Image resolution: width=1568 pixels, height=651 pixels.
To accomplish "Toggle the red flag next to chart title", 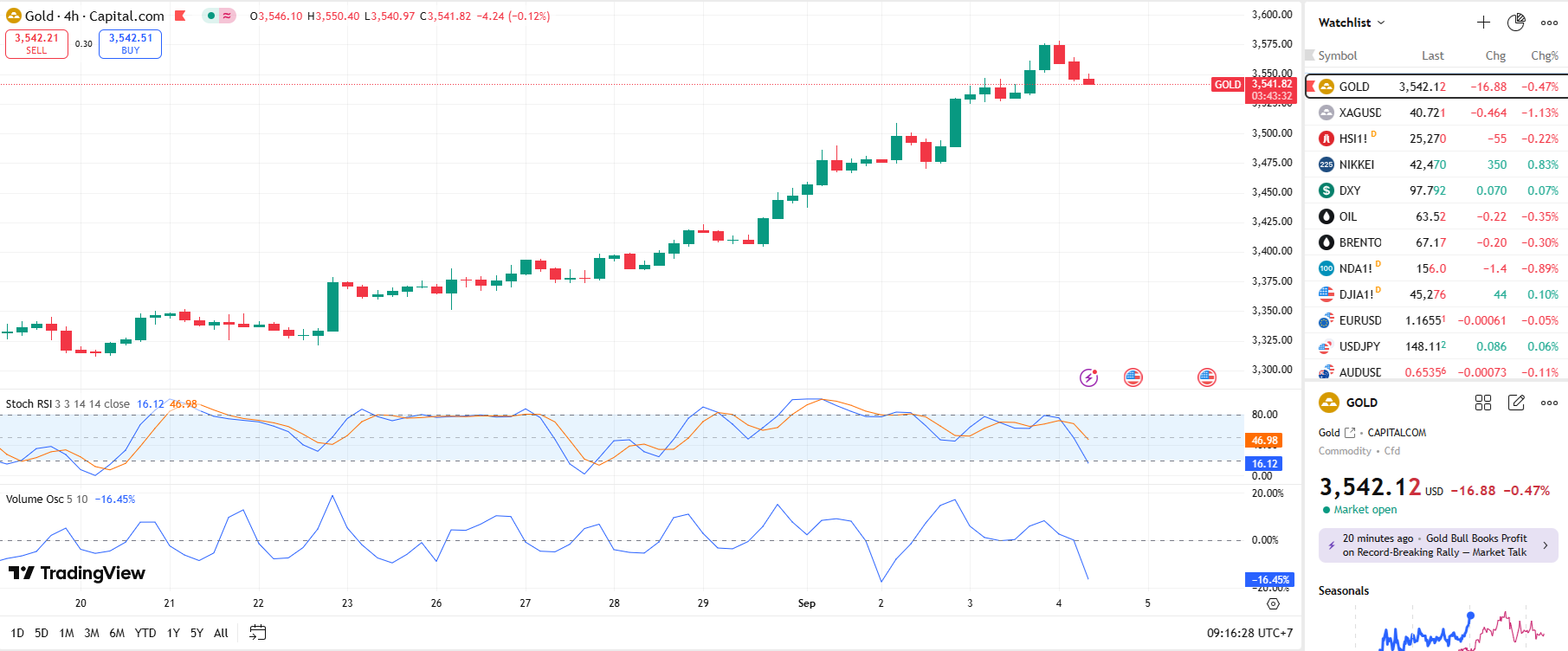I will click(x=180, y=16).
